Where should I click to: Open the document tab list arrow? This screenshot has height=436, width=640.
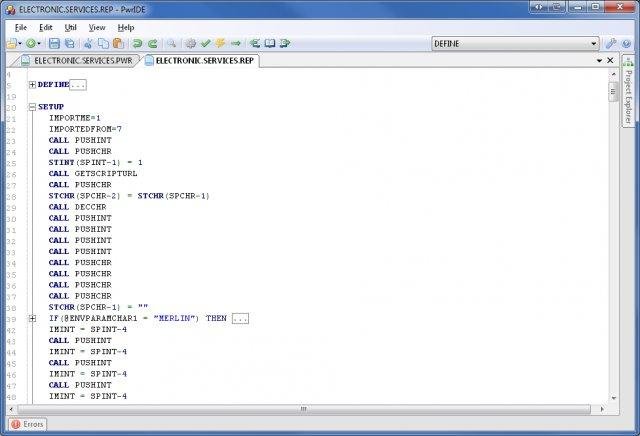[x=599, y=60]
